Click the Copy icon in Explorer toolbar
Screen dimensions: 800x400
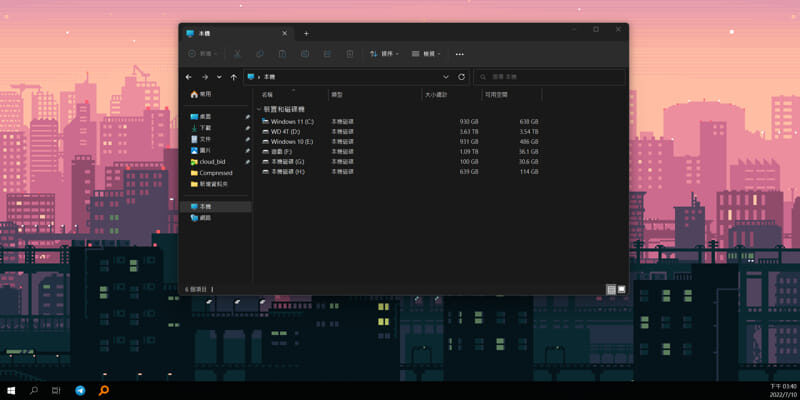pos(260,54)
